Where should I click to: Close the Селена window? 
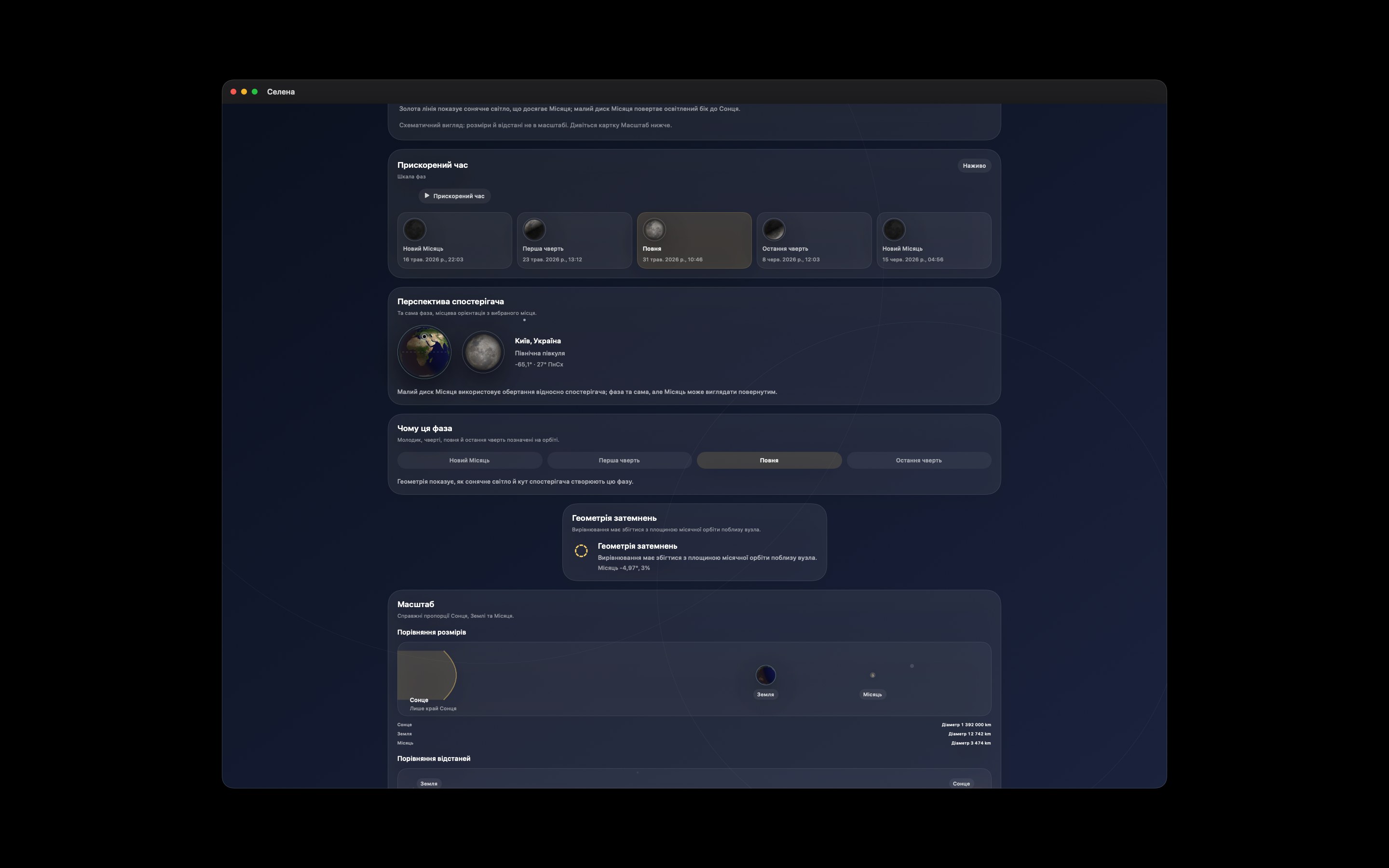coord(233,92)
